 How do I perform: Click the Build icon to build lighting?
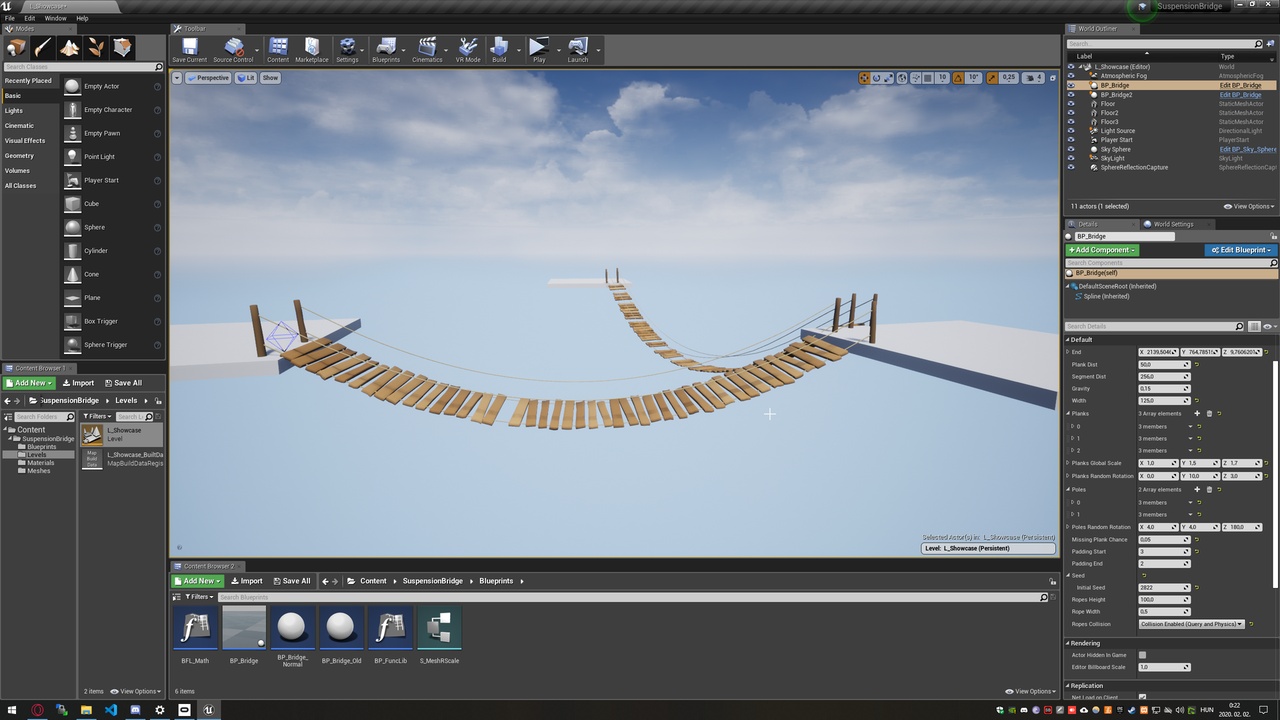coord(499,48)
